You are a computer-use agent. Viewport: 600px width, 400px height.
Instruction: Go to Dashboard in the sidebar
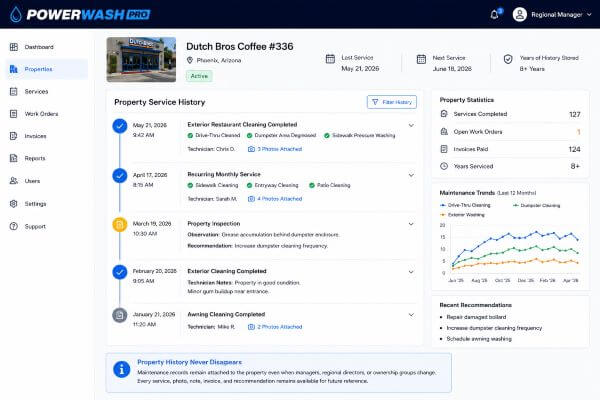pyautogui.click(x=46, y=47)
